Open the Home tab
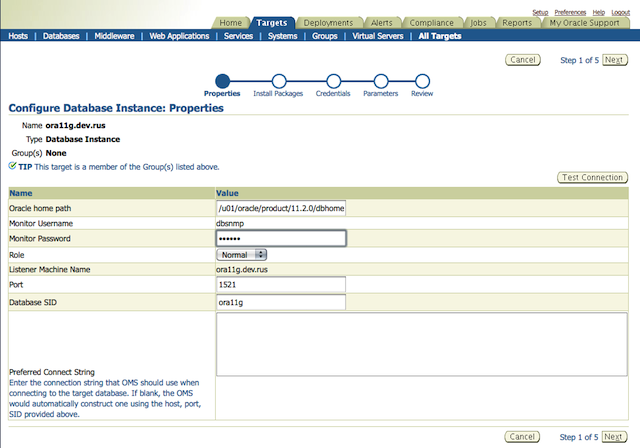Viewport: 640px width, 448px height. 231,23
